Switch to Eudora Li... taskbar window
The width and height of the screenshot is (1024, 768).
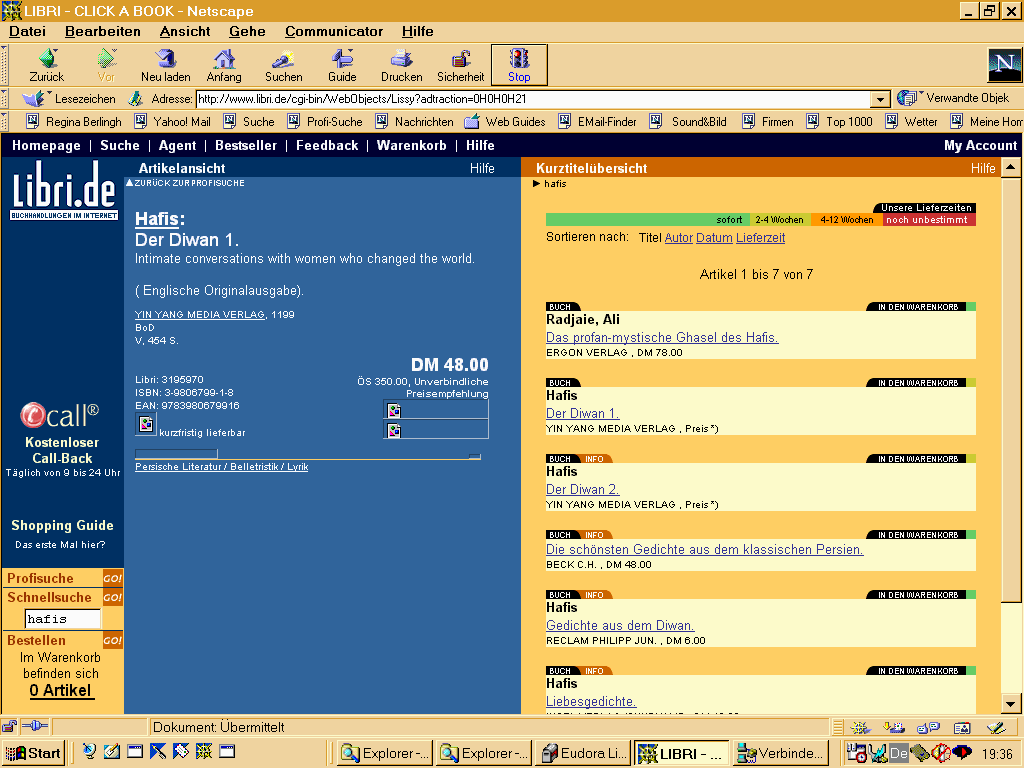[584, 753]
